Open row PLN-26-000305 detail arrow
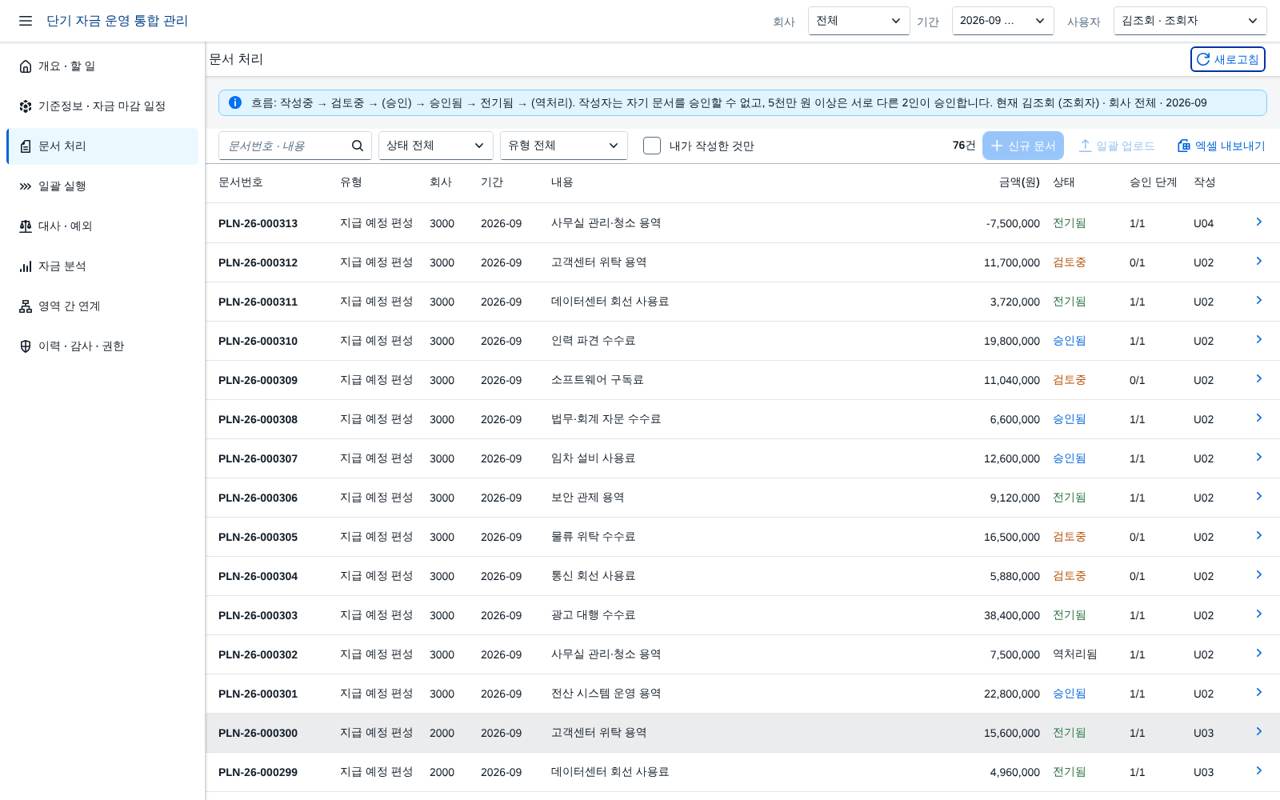Image resolution: width=1280 pixels, height=800 pixels. click(1259, 536)
